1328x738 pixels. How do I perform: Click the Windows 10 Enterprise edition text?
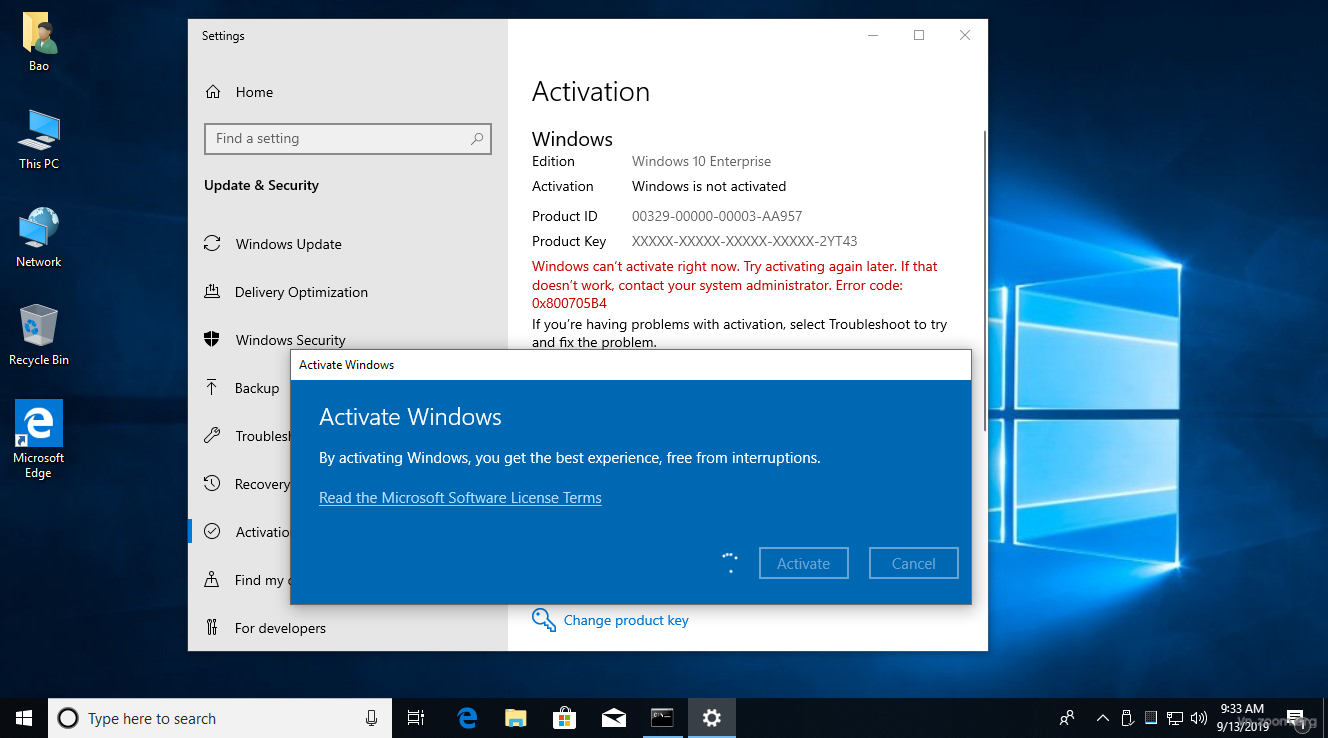click(701, 161)
